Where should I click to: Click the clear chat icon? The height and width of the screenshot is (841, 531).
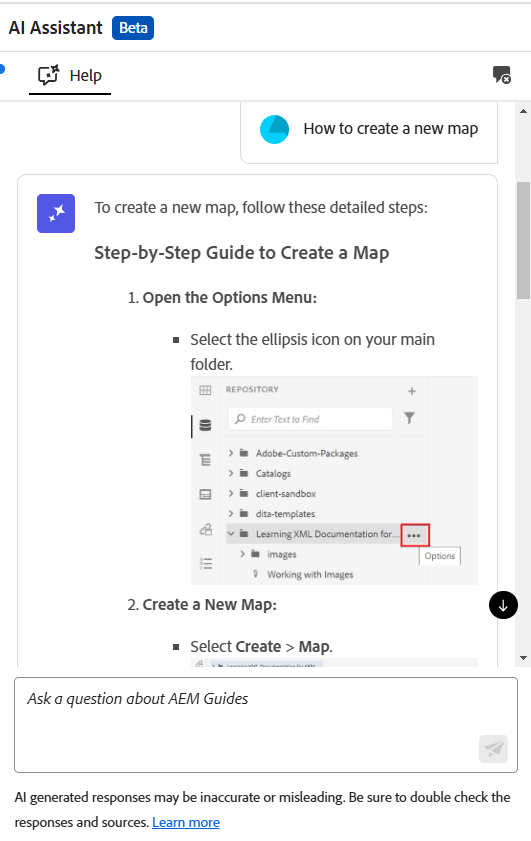tap(502, 75)
